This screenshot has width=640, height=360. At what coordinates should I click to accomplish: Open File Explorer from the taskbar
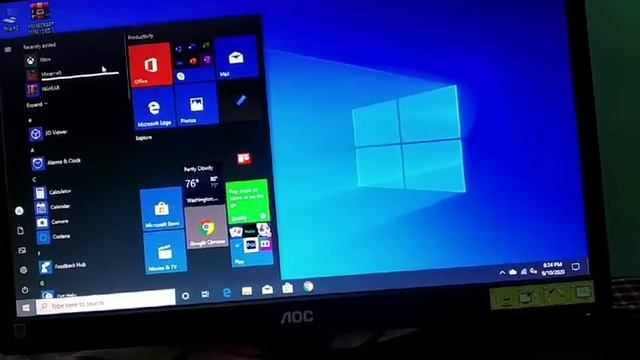point(247,291)
